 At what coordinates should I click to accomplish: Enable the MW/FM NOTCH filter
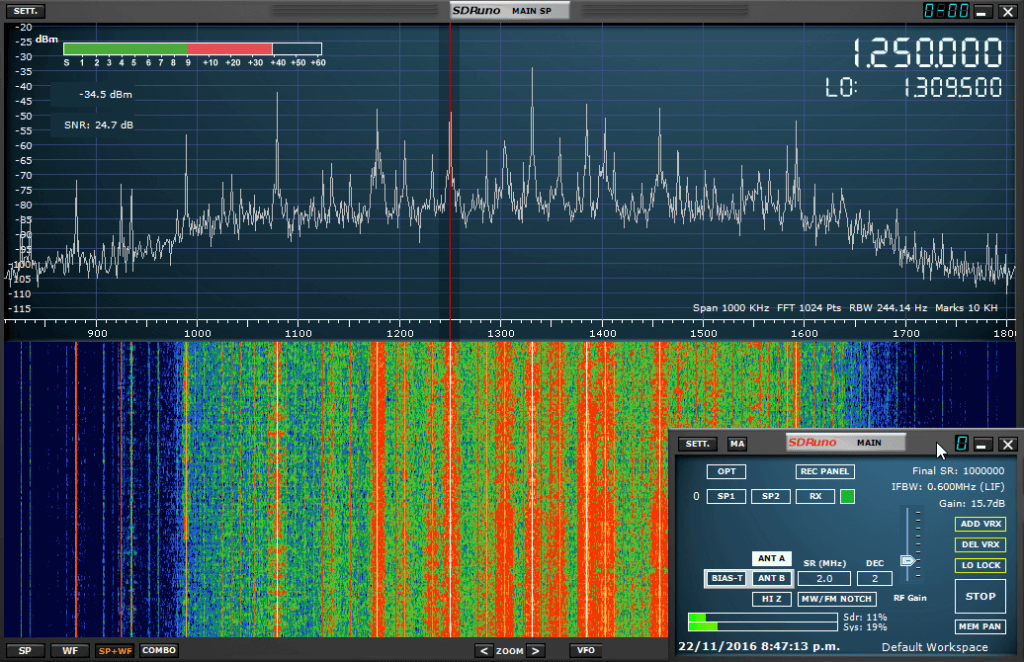click(x=837, y=599)
